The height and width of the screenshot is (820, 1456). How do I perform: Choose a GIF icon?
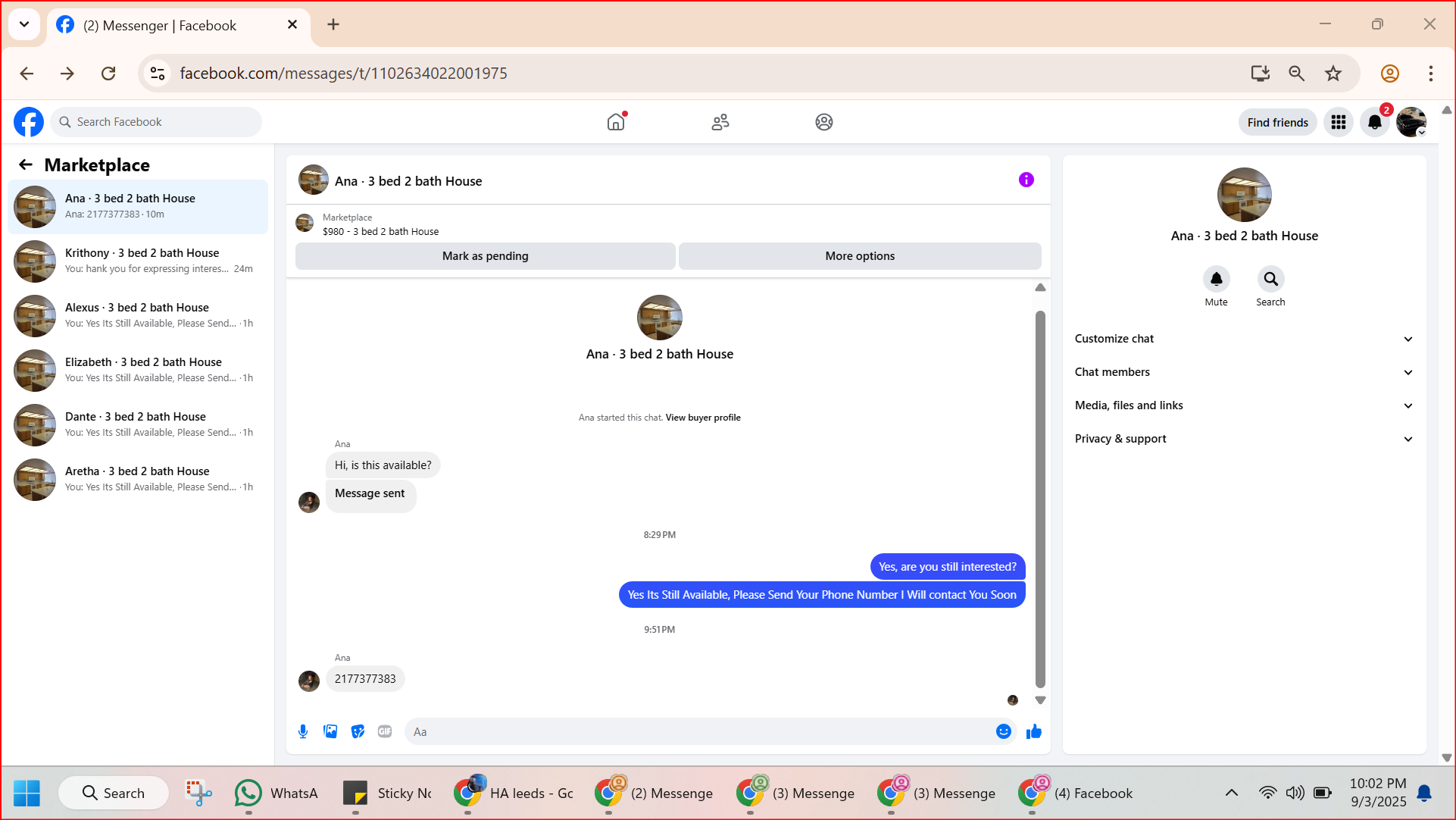click(x=385, y=731)
